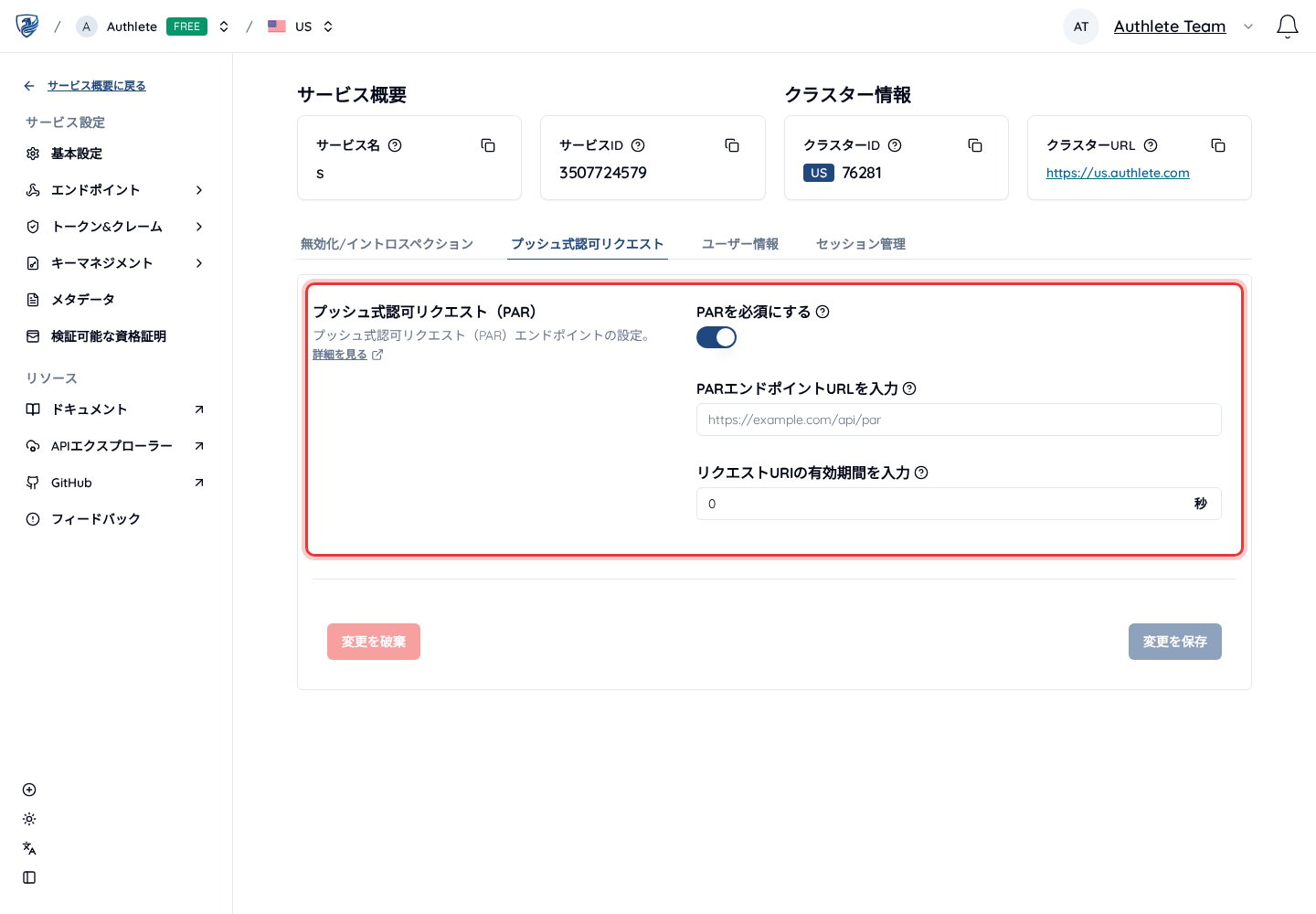Show help for クラスターID

click(895, 145)
